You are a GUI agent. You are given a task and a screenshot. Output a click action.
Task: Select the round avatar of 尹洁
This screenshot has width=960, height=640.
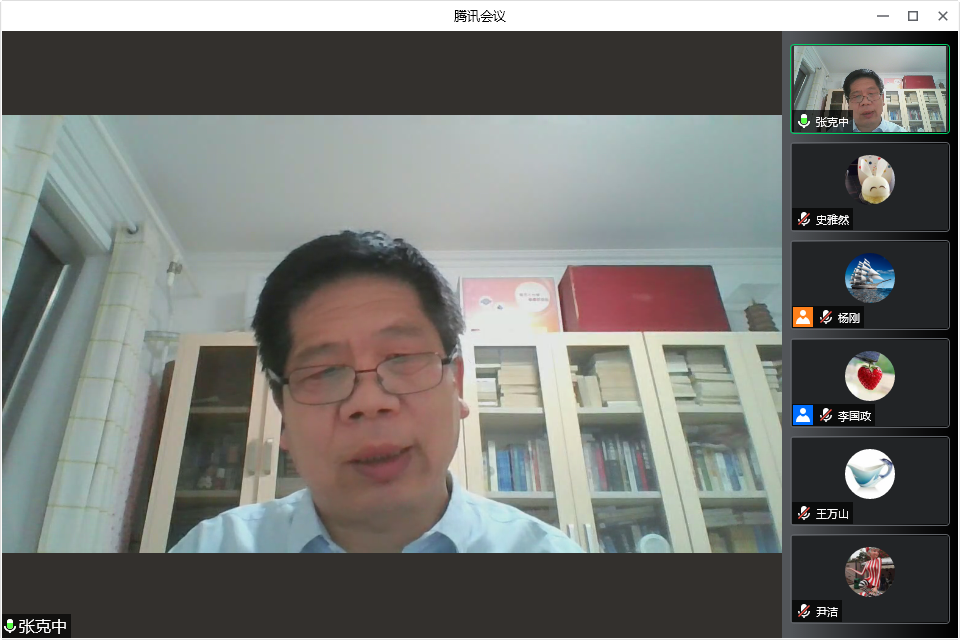click(870, 572)
